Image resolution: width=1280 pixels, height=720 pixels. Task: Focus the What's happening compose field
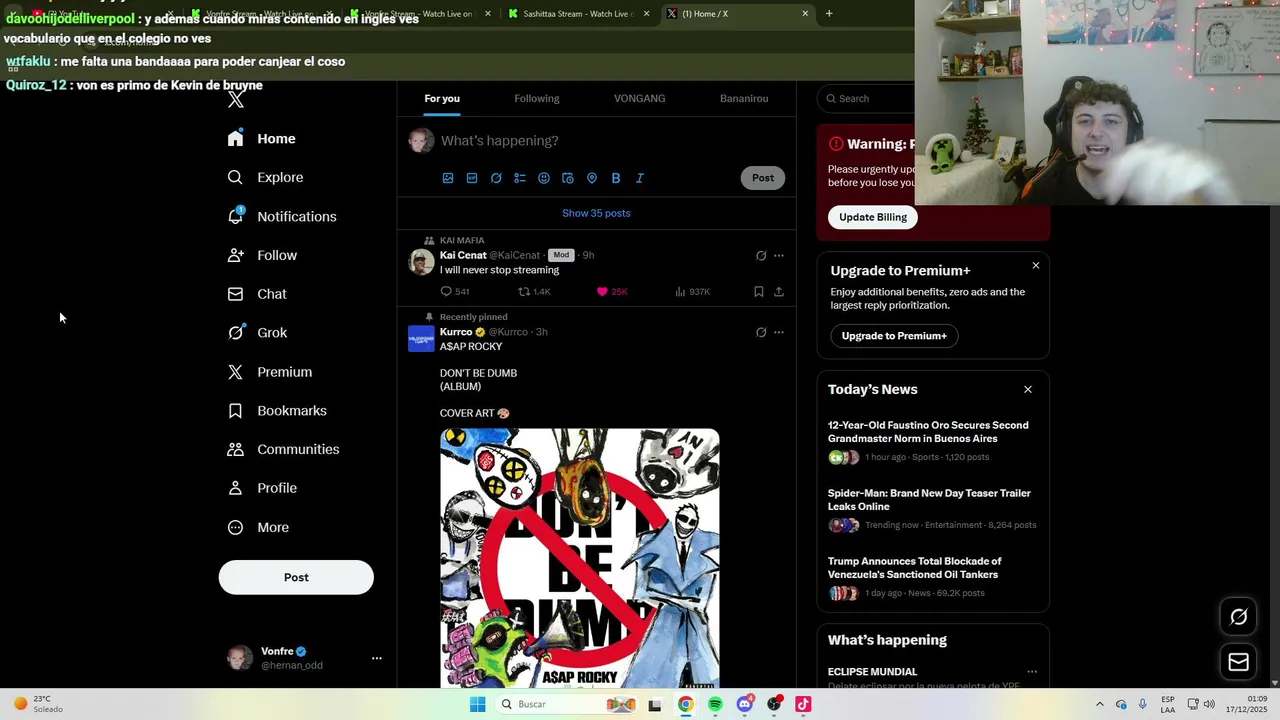pos(500,141)
